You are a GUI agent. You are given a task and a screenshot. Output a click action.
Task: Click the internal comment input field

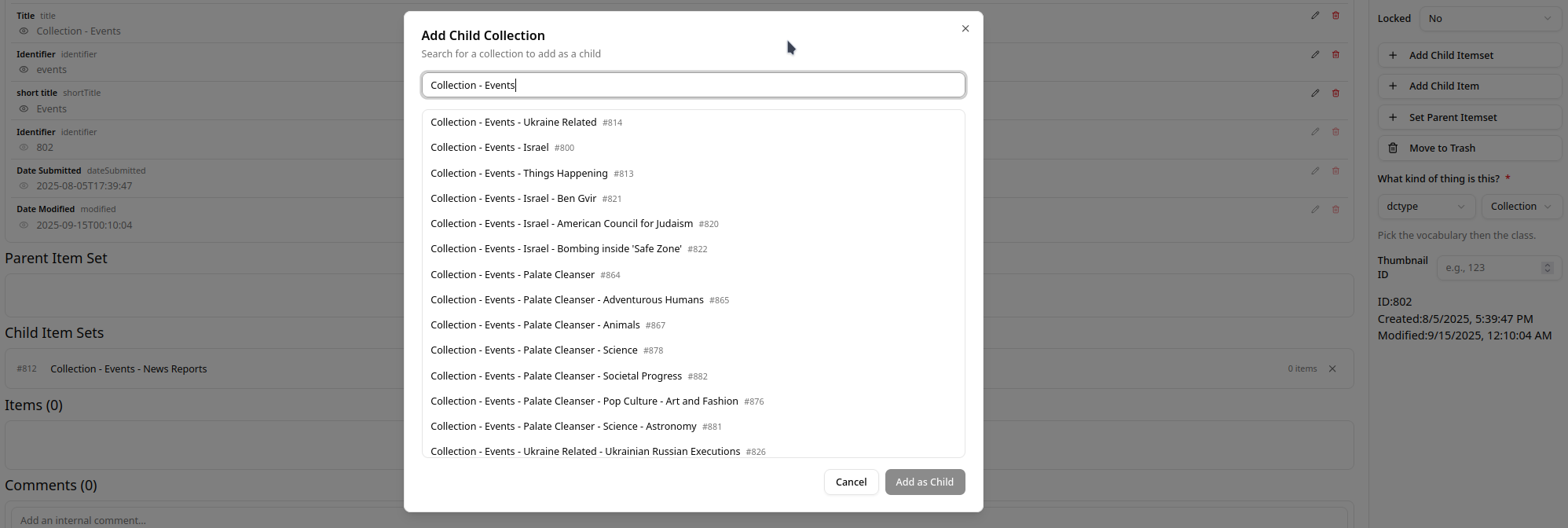(680, 519)
